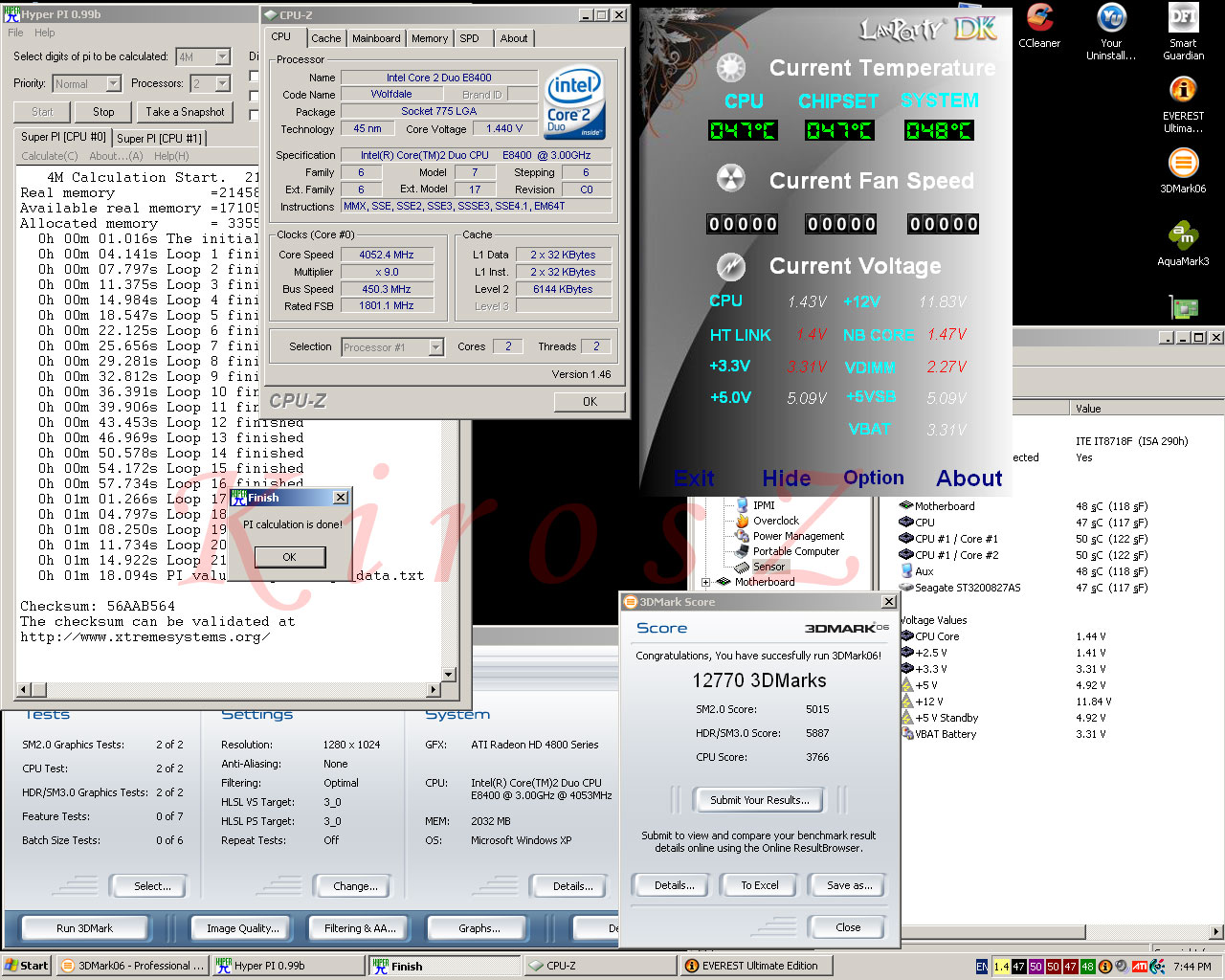Open the Smart Guardian DFI shortcut
Image resolution: width=1225 pixels, height=980 pixels.
1184,19
